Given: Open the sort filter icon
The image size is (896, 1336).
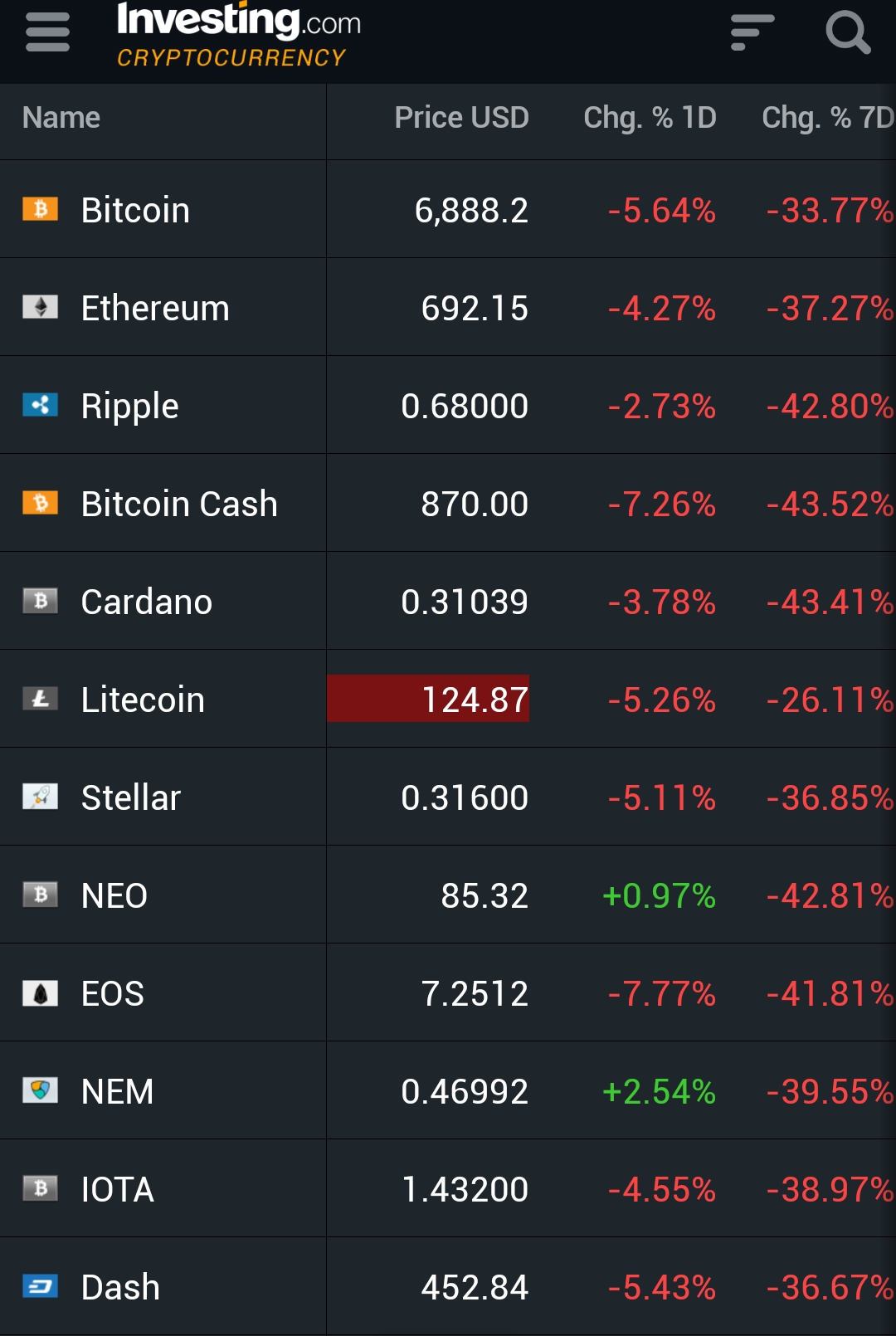Looking at the screenshot, I should click(752, 32).
